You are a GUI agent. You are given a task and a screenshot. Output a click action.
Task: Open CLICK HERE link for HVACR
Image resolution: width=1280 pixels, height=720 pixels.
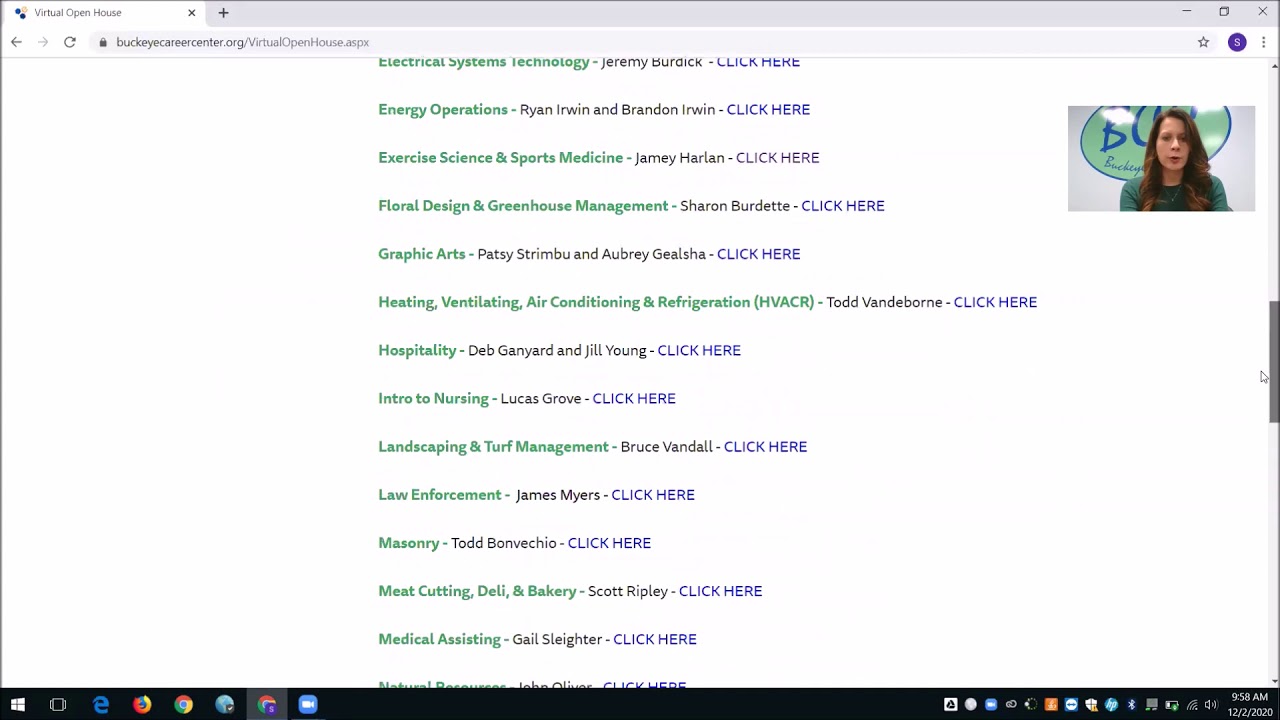point(995,302)
